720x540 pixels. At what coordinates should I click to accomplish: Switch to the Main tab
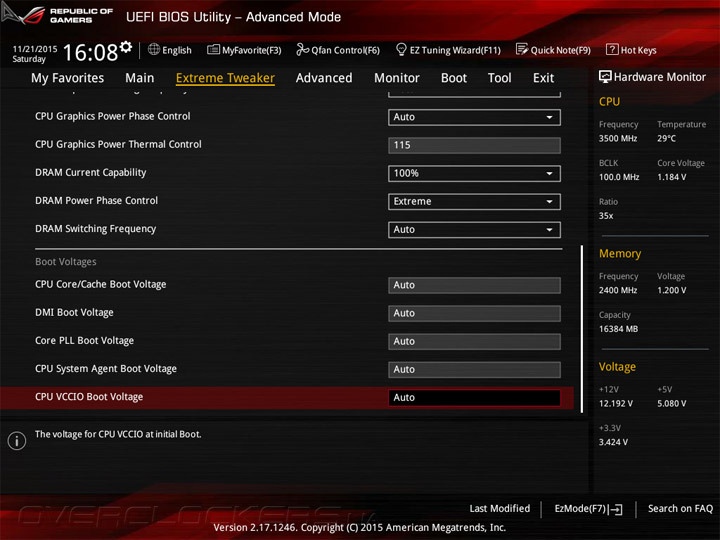click(140, 78)
